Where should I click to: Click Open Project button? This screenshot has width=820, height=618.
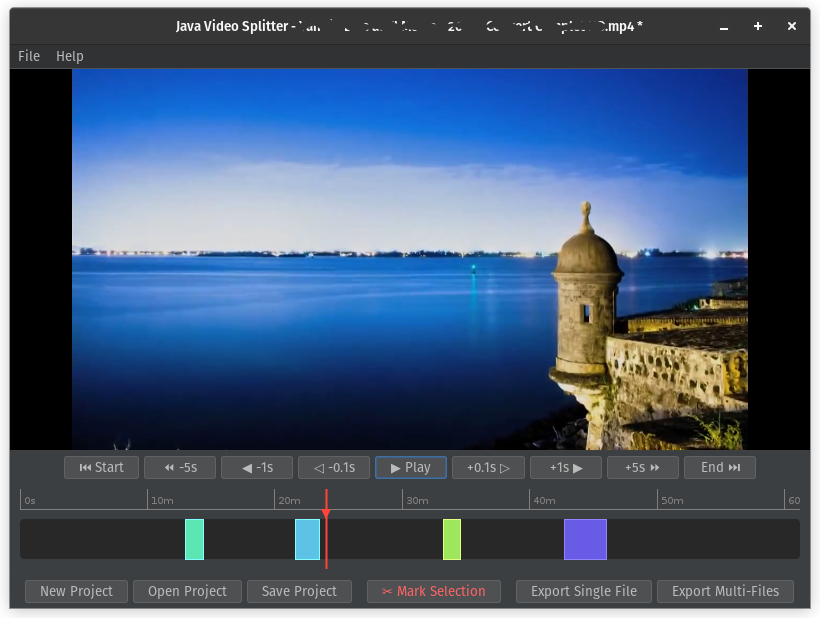187,591
